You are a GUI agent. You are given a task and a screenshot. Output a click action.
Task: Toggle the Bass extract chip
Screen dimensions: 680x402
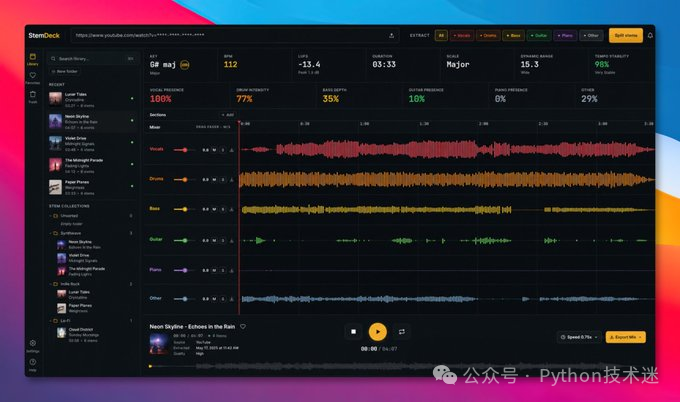pyautogui.click(x=513, y=36)
